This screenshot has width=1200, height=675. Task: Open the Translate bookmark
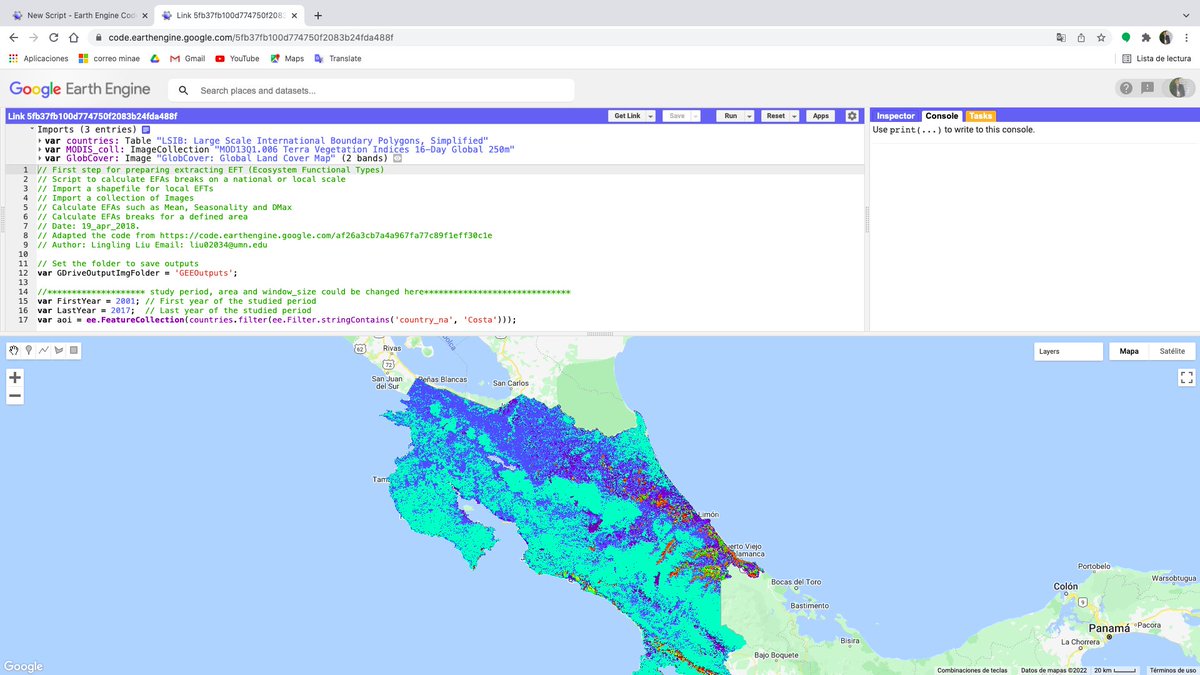pyautogui.click(x=338, y=58)
